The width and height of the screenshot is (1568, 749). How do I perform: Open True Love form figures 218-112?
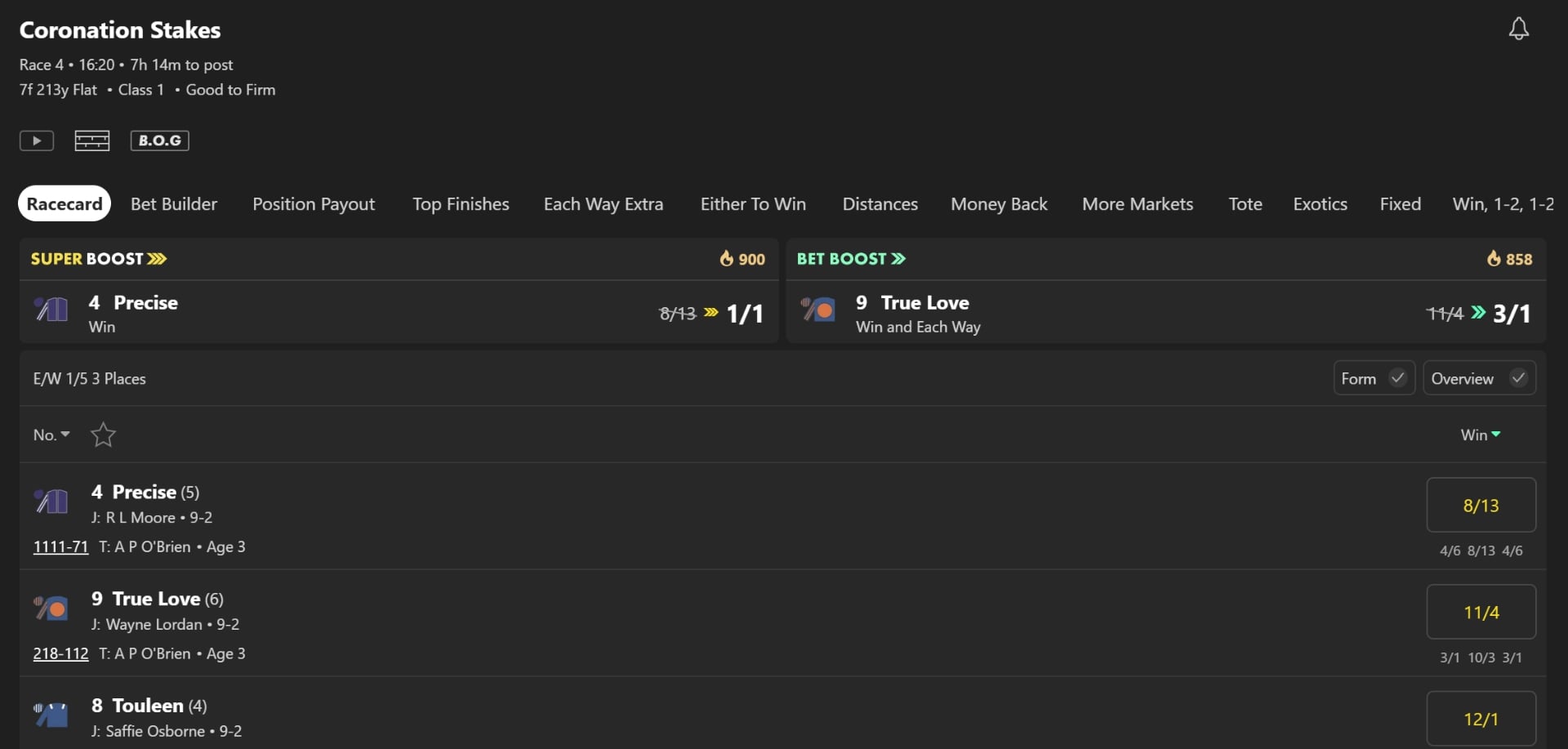pos(60,653)
